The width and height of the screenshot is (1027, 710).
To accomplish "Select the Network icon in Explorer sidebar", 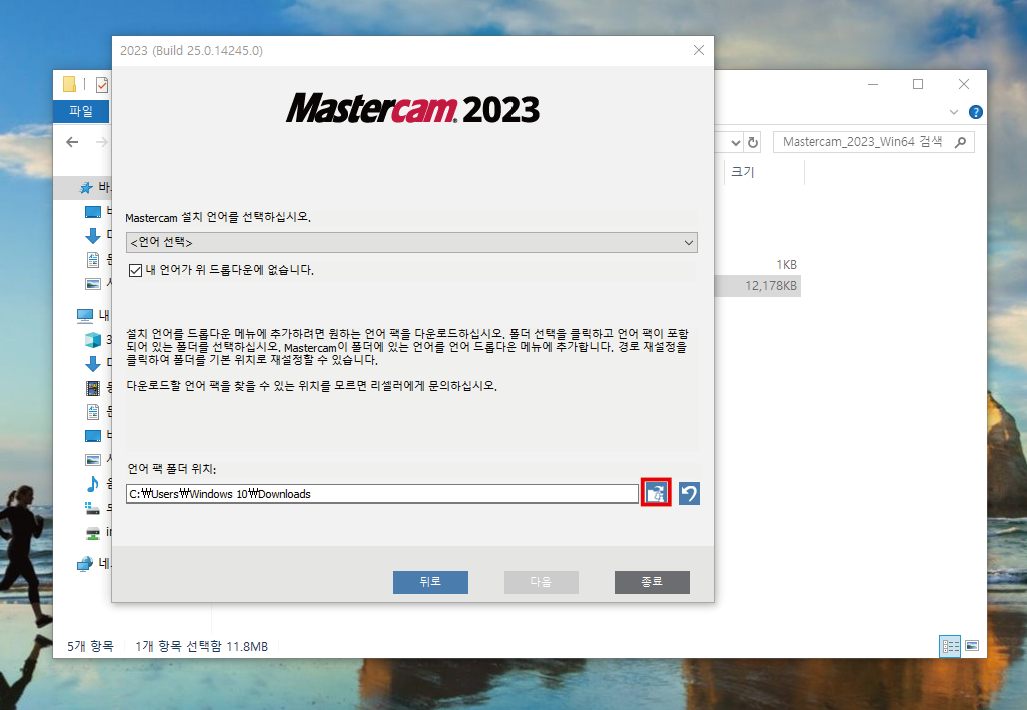I will [84, 563].
